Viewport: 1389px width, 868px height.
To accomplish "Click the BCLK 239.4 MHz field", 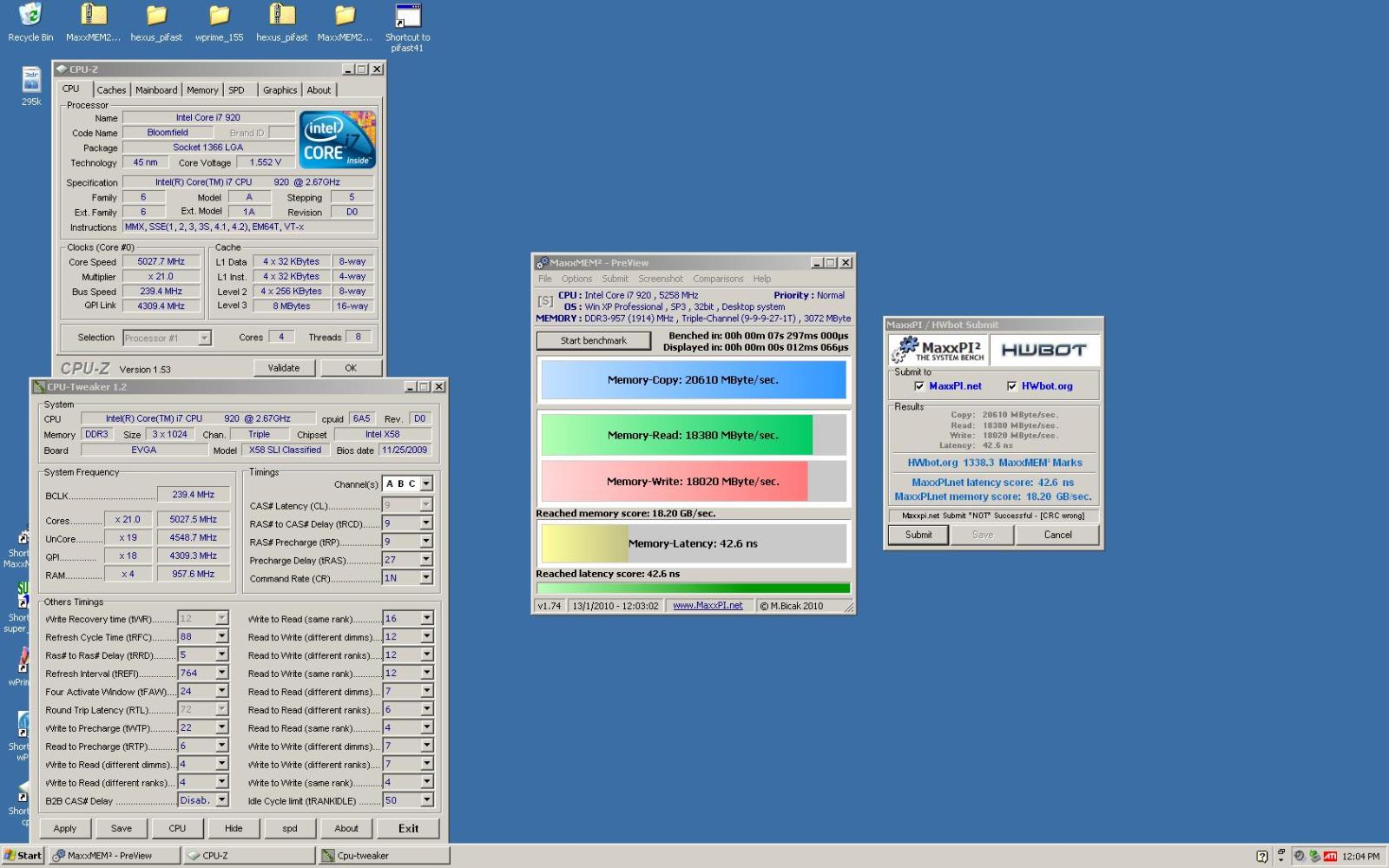I will click(194, 495).
